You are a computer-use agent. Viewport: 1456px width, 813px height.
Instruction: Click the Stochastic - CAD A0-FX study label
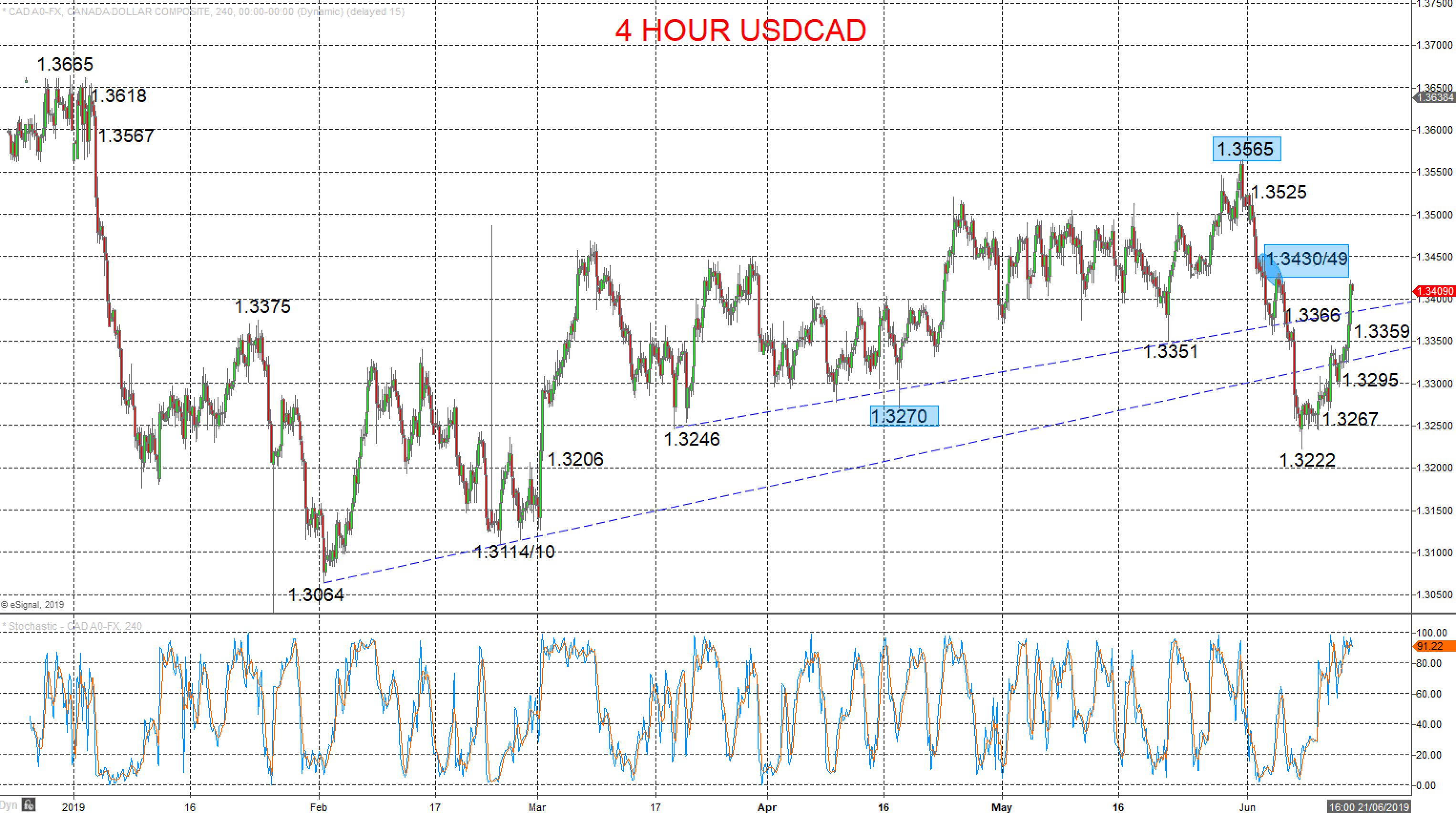[73, 626]
